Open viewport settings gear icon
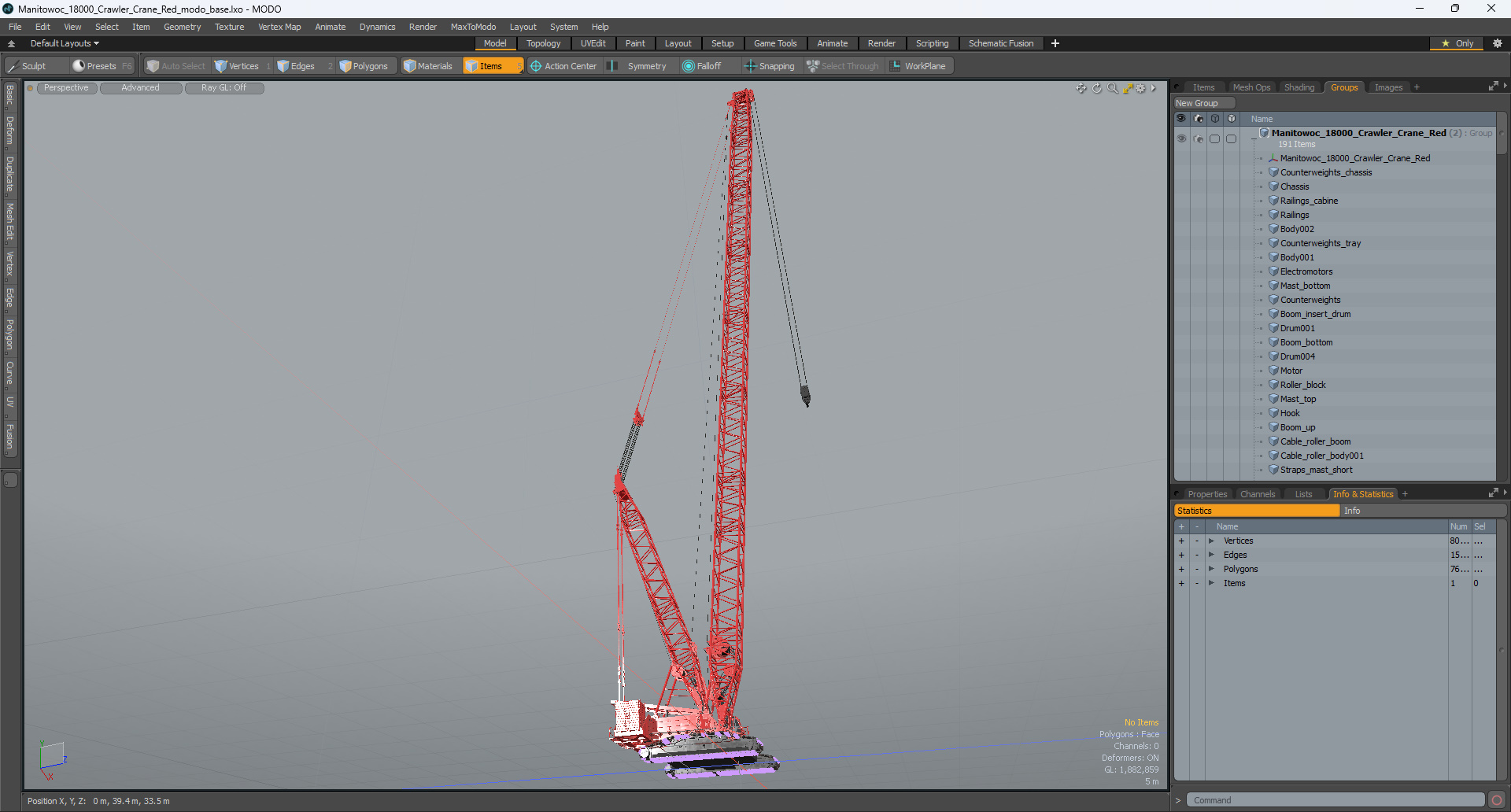Viewport: 1511px width, 812px height. 1141,88
